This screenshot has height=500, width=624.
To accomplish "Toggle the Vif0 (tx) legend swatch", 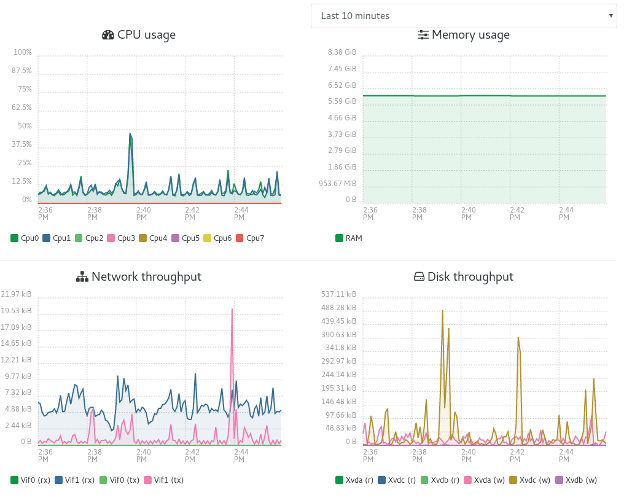I will [x=103, y=480].
